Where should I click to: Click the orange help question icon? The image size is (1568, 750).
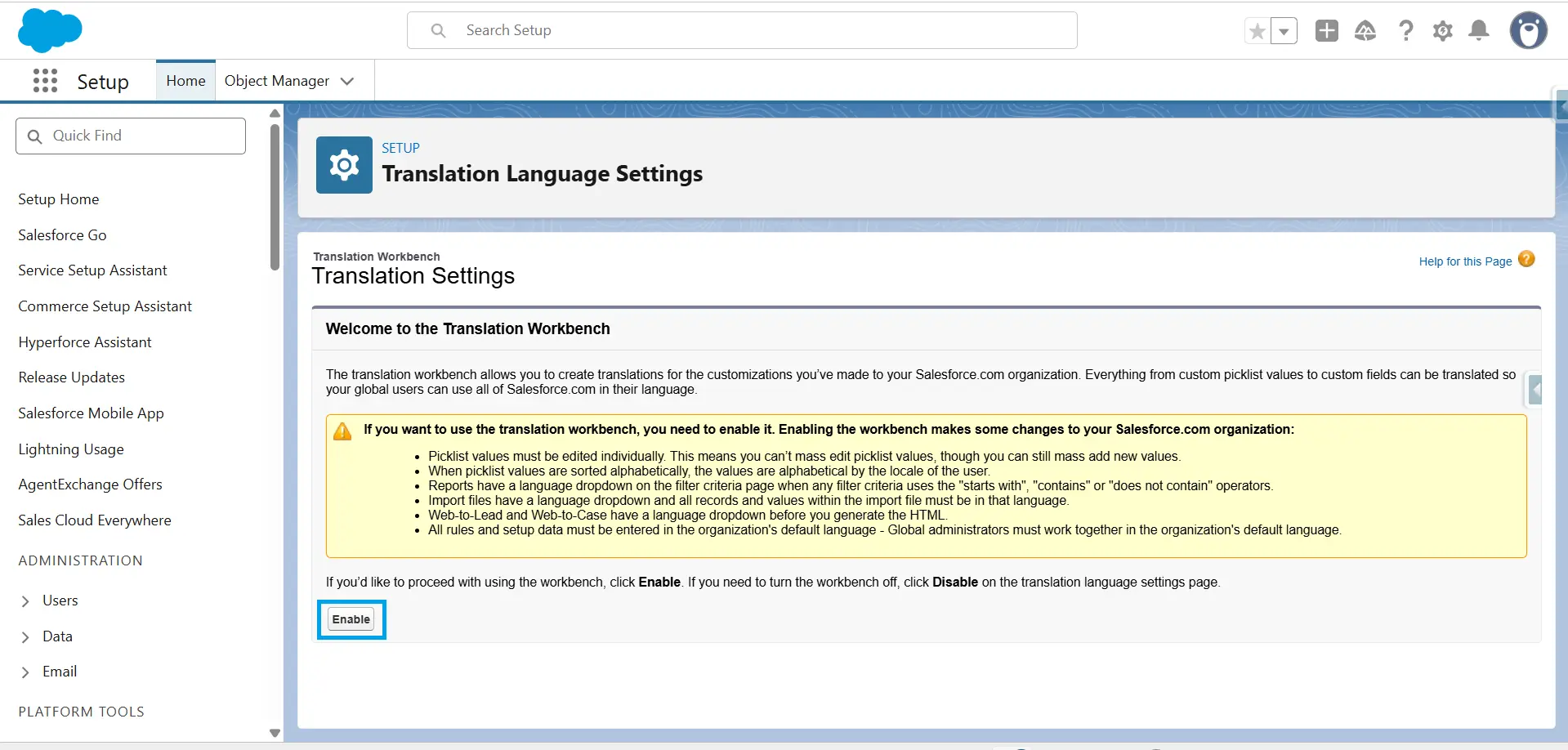click(1526, 259)
